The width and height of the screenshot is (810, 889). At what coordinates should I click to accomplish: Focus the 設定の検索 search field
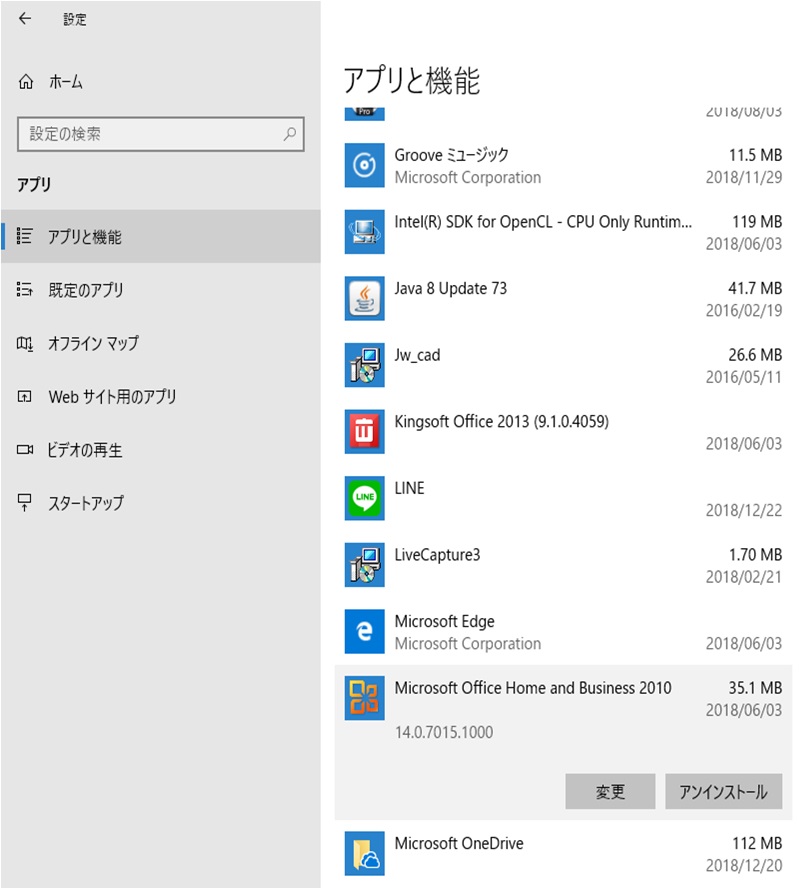[160, 134]
